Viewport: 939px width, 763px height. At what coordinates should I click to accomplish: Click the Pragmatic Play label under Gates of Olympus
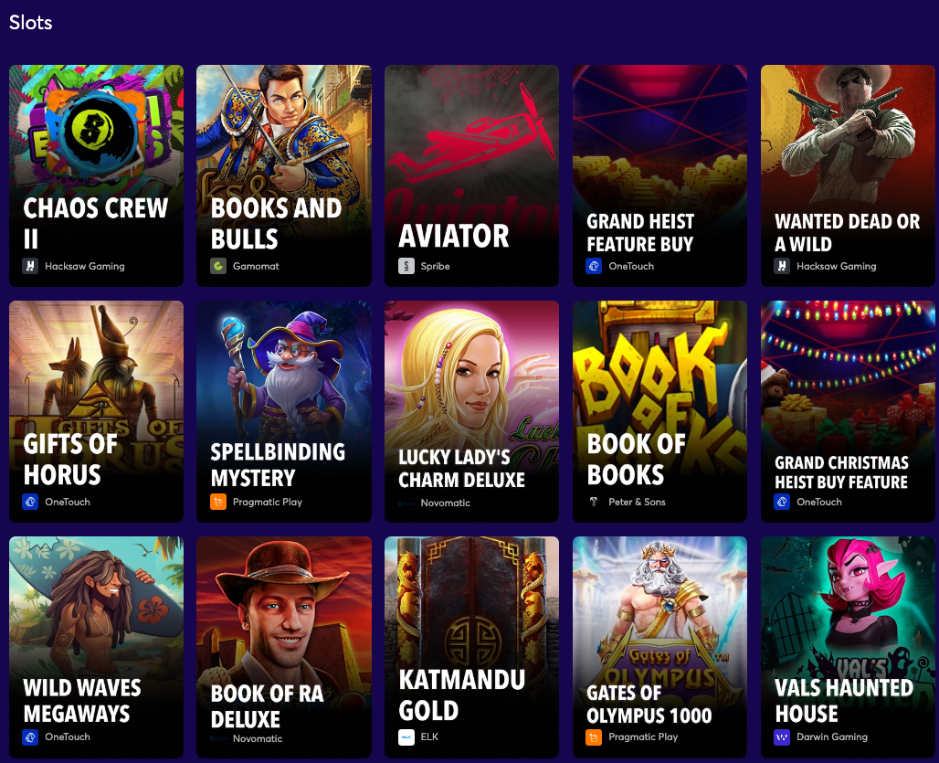[x=643, y=737]
